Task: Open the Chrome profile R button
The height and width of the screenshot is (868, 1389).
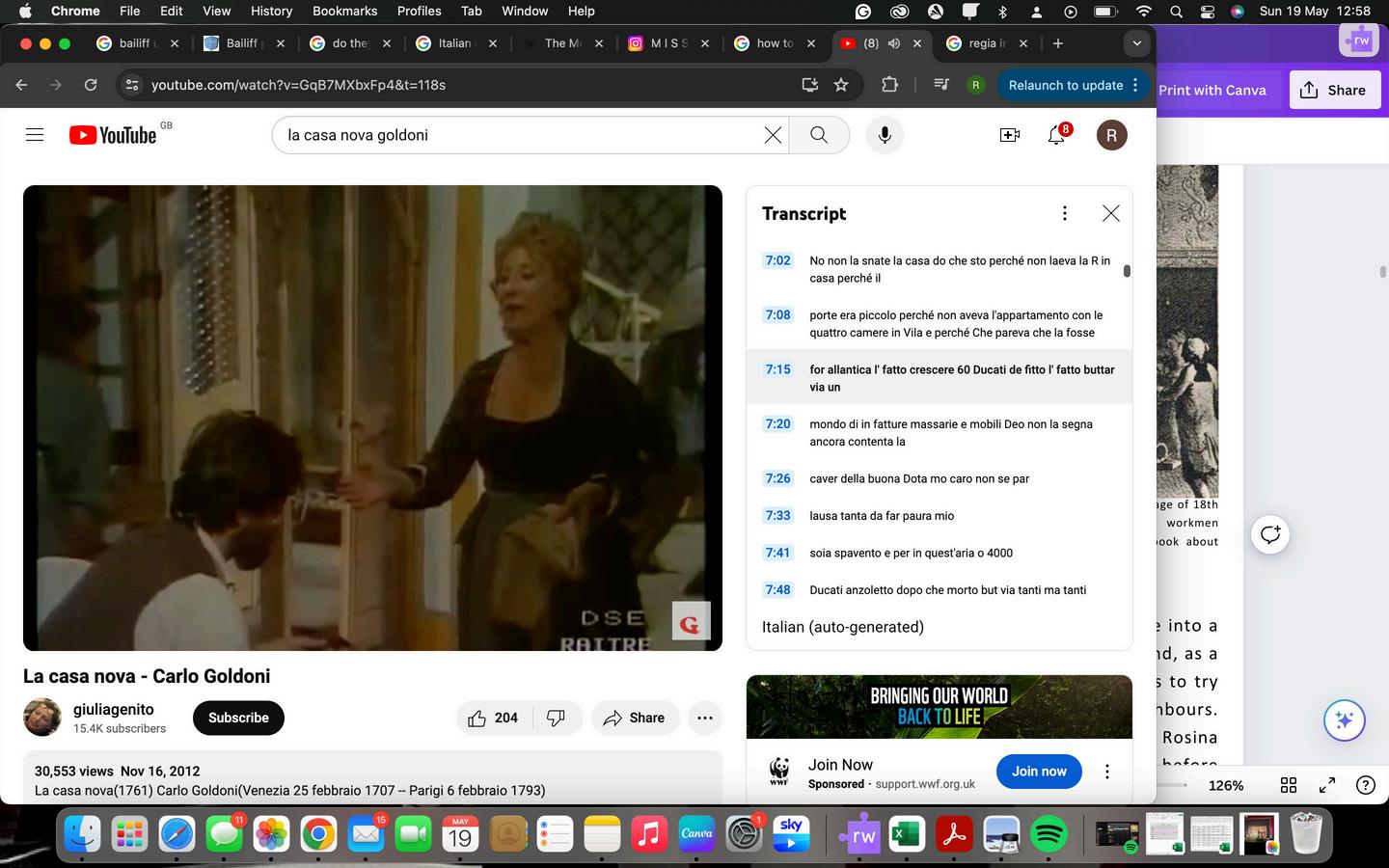Action: click(975, 85)
